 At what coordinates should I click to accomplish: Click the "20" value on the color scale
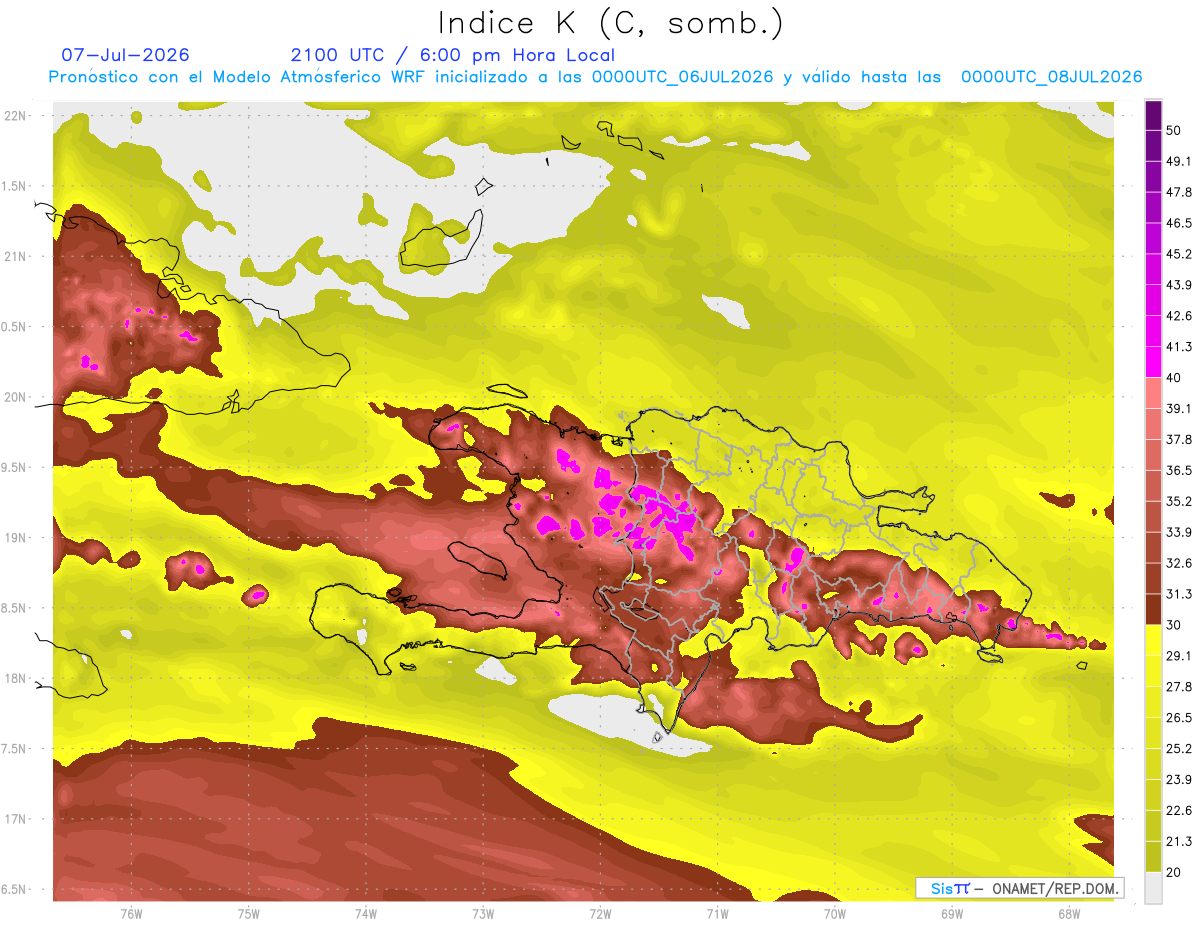[x=1174, y=871]
